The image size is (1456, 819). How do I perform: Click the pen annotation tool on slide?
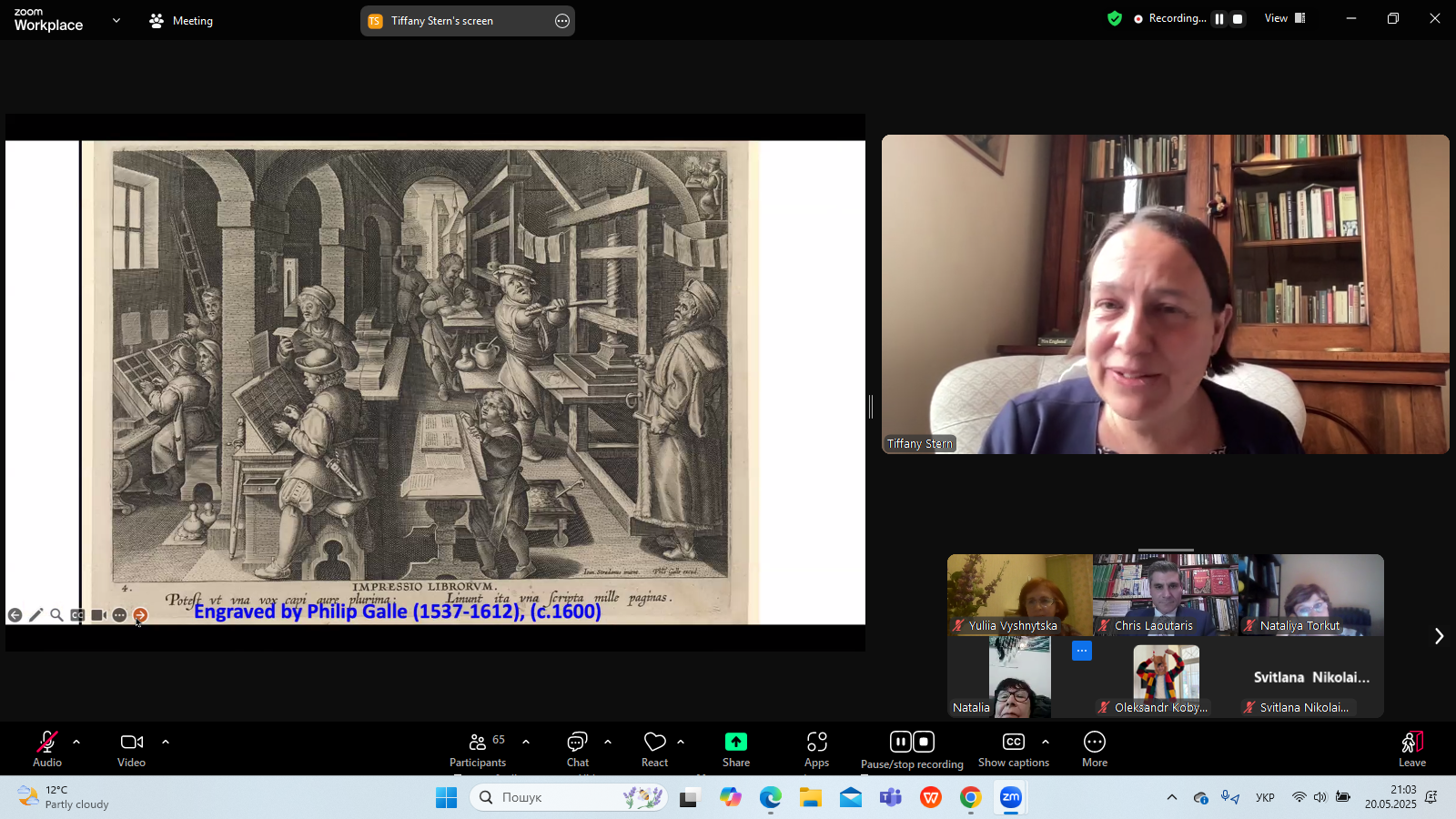click(x=35, y=615)
